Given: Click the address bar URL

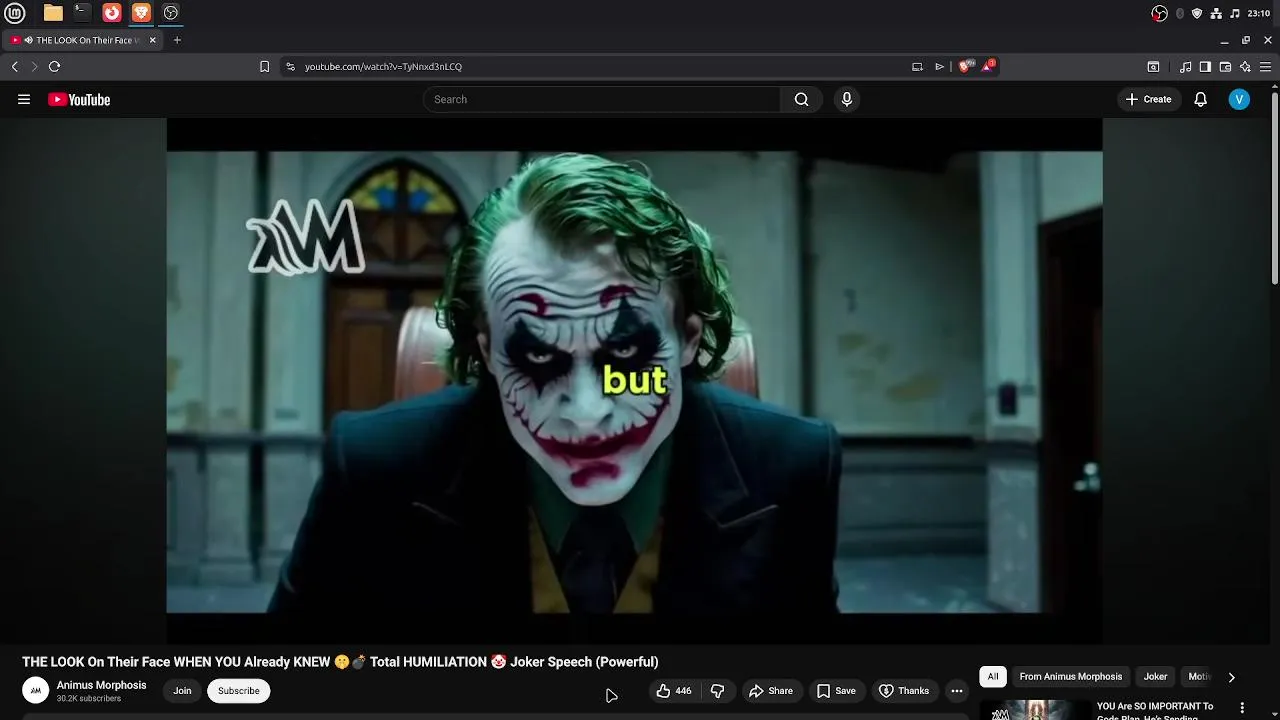Looking at the screenshot, I should [x=383, y=67].
